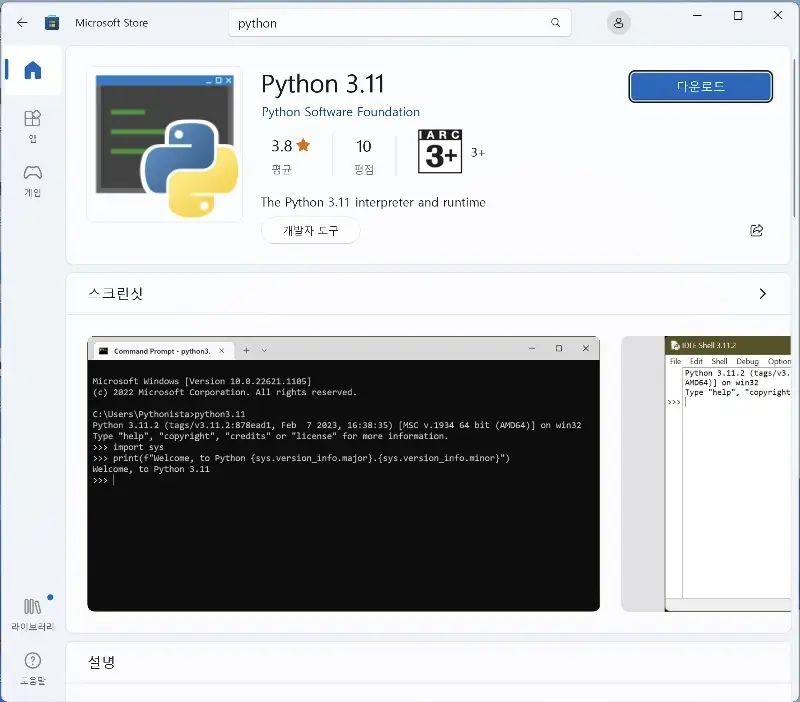Click the Microsoft Store logo icon
The height and width of the screenshot is (702, 800).
[x=52, y=22]
